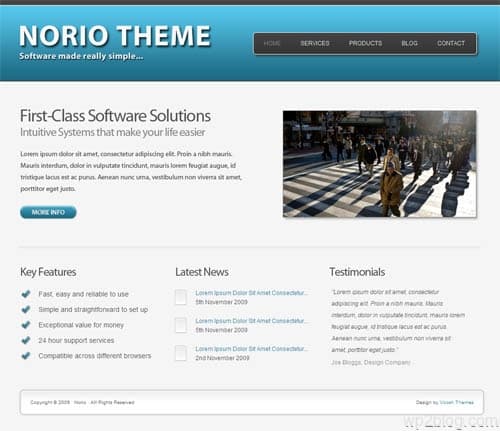Click the footer copyright notice text
The height and width of the screenshot is (431, 500).
click(x=82, y=402)
